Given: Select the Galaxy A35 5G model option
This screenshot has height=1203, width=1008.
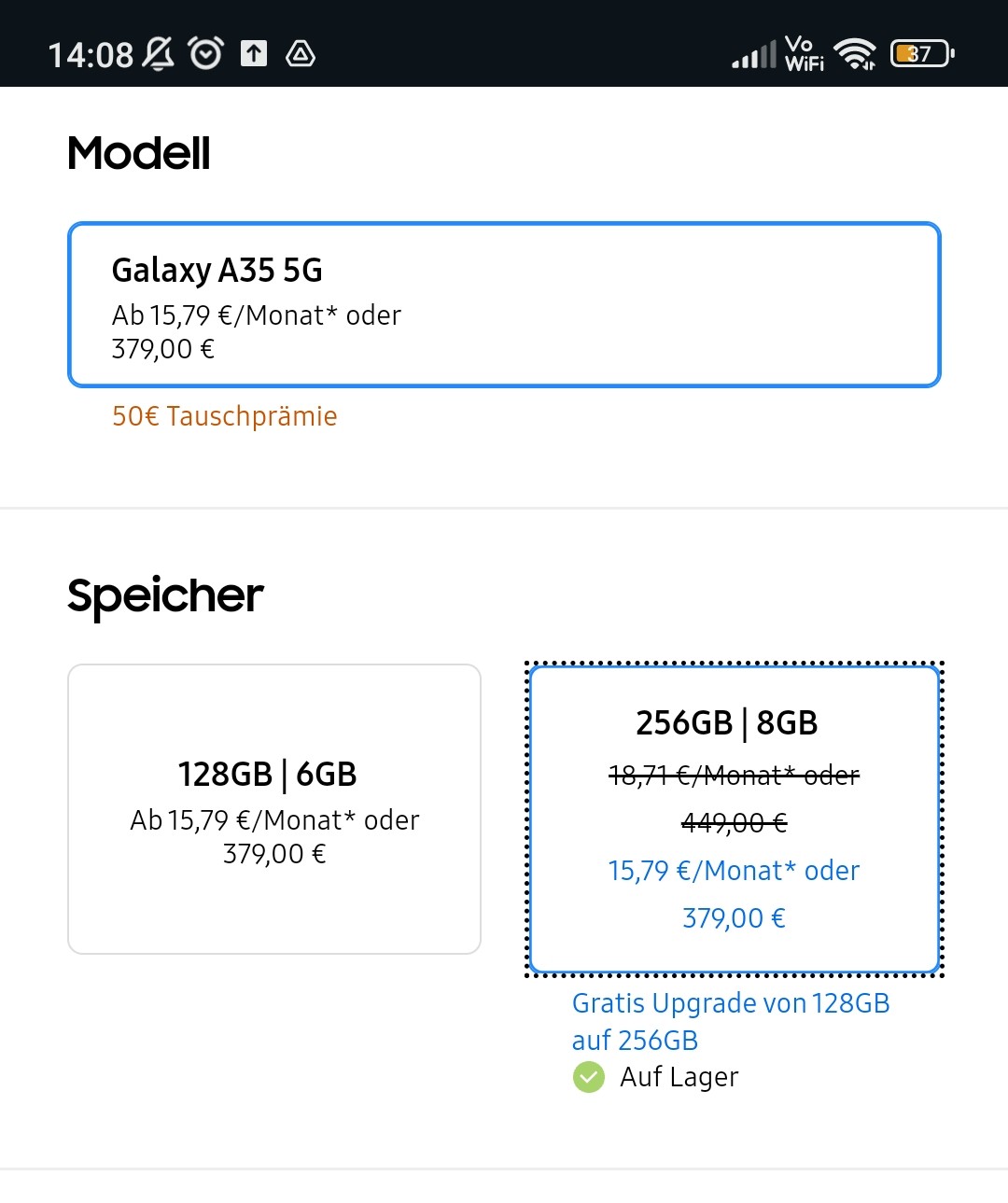Looking at the screenshot, I should tap(504, 304).
